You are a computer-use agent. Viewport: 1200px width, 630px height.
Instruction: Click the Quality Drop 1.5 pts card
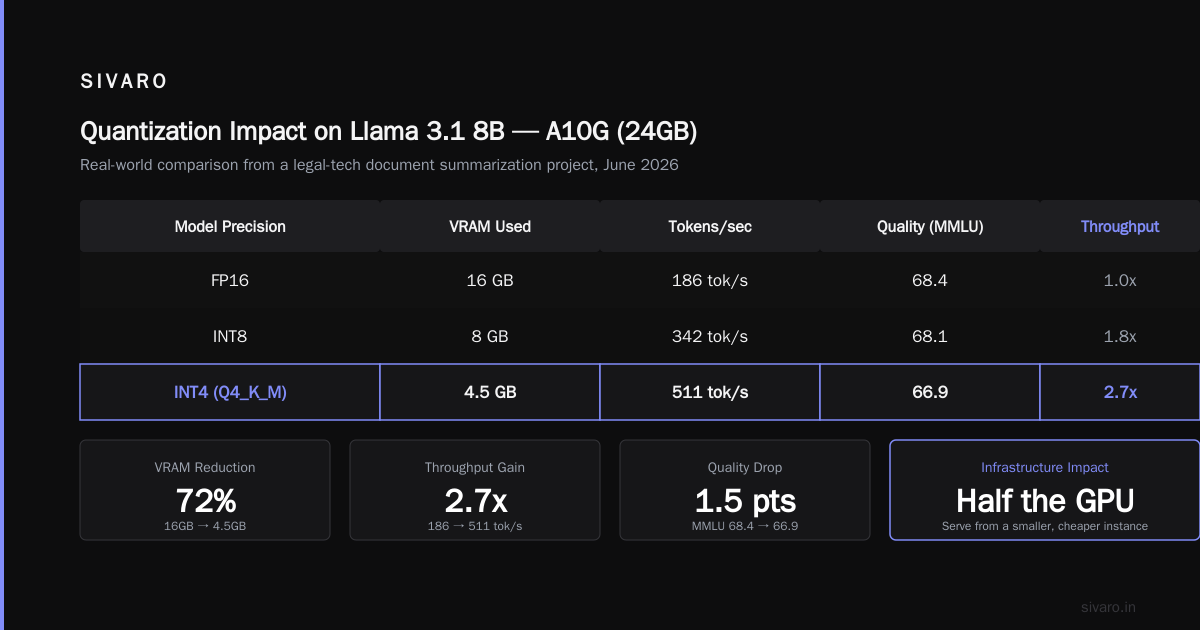pos(745,490)
